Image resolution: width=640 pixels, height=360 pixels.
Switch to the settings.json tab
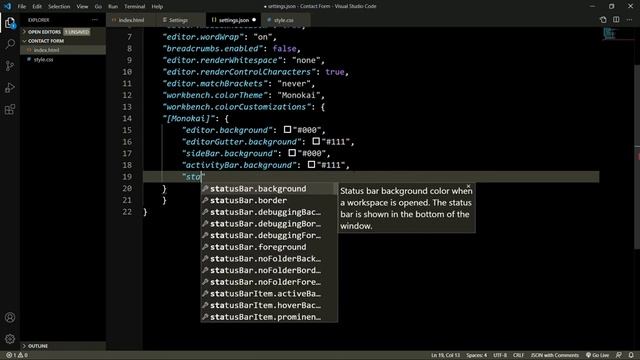click(233, 20)
